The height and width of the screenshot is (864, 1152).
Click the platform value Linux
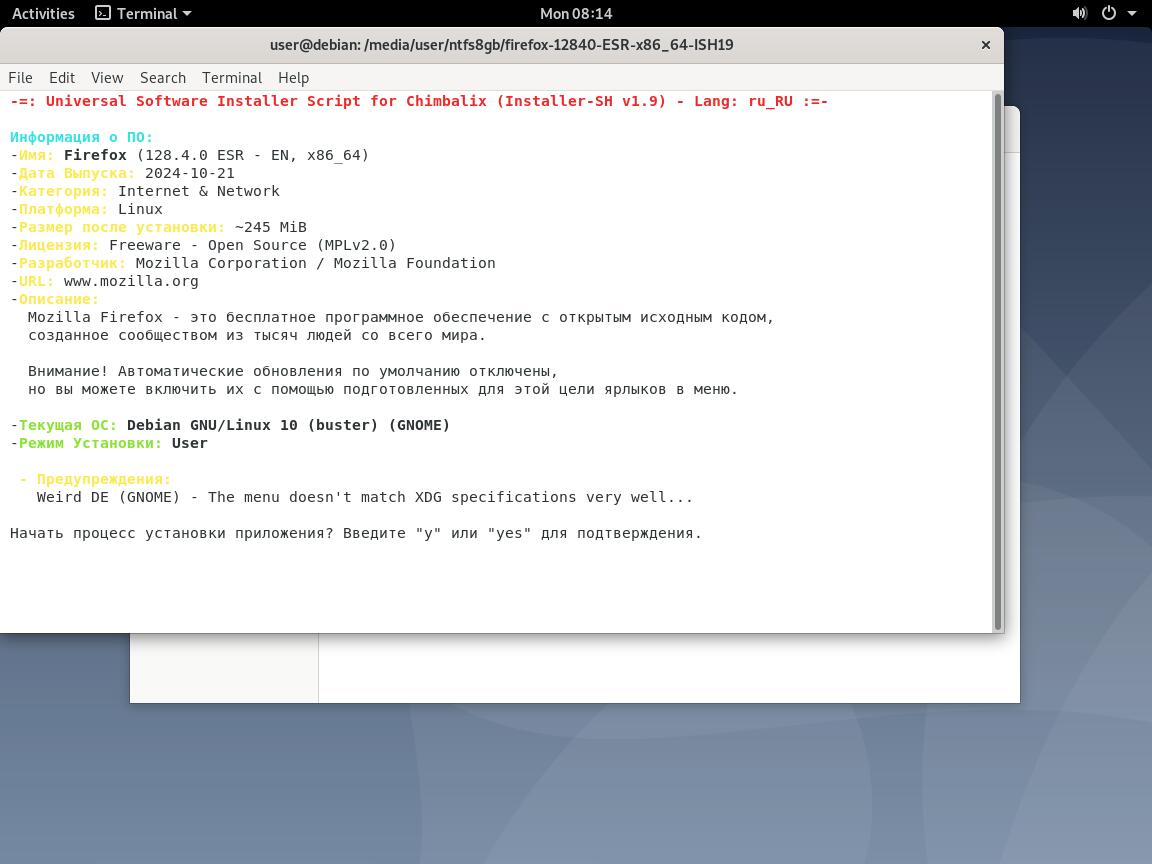140,209
